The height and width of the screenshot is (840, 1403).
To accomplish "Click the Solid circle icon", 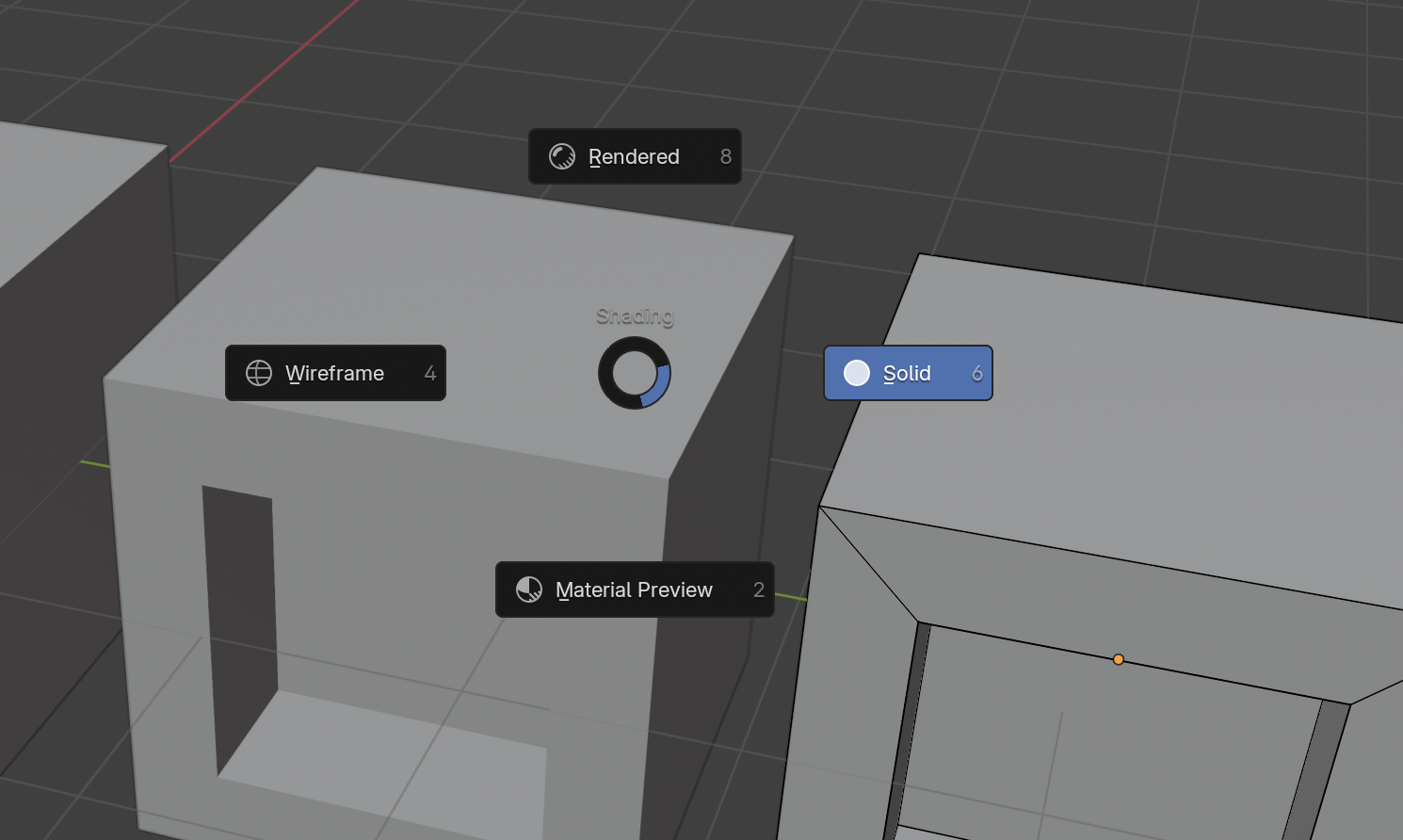I will pyautogui.click(x=857, y=373).
